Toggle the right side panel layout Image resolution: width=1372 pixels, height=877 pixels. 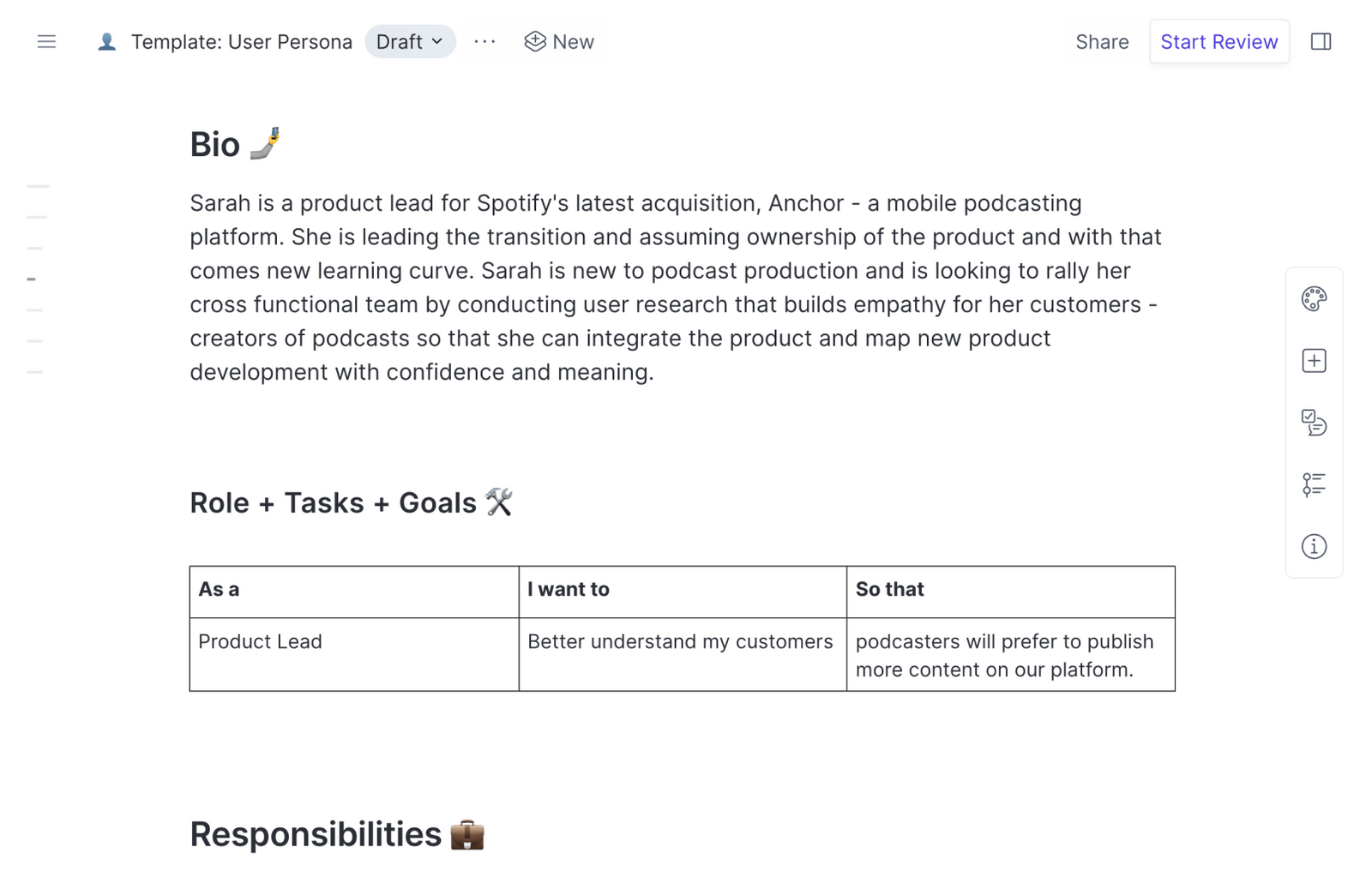pyautogui.click(x=1321, y=41)
